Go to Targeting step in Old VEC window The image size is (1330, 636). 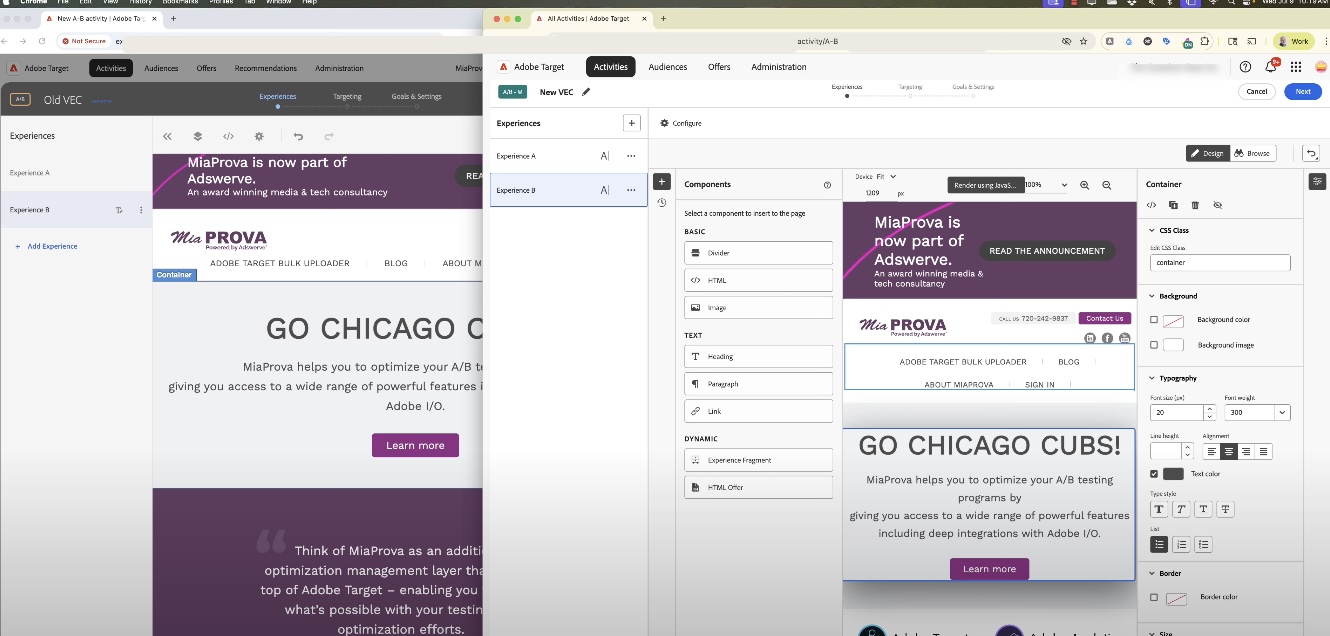coord(347,97)
